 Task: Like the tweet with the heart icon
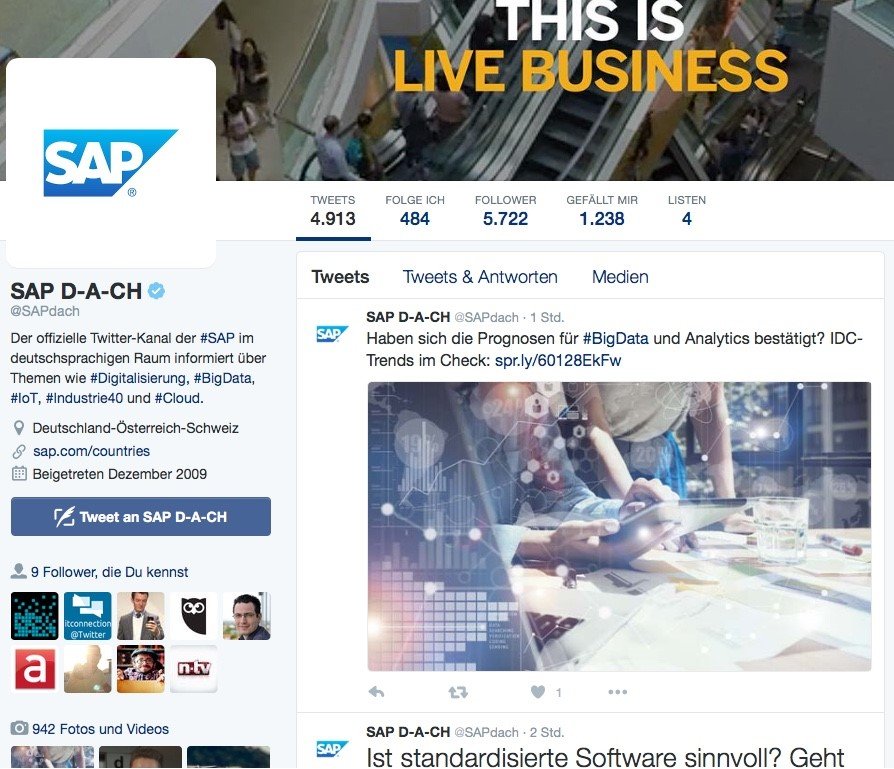538,691
